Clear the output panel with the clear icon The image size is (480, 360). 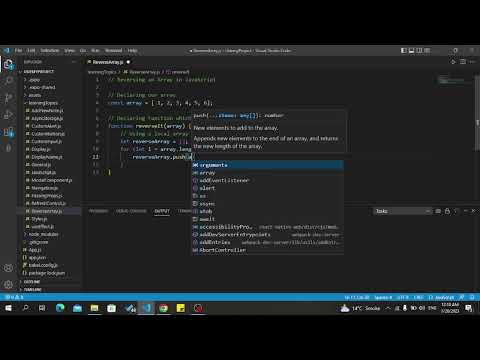click(x=438, y=211)
